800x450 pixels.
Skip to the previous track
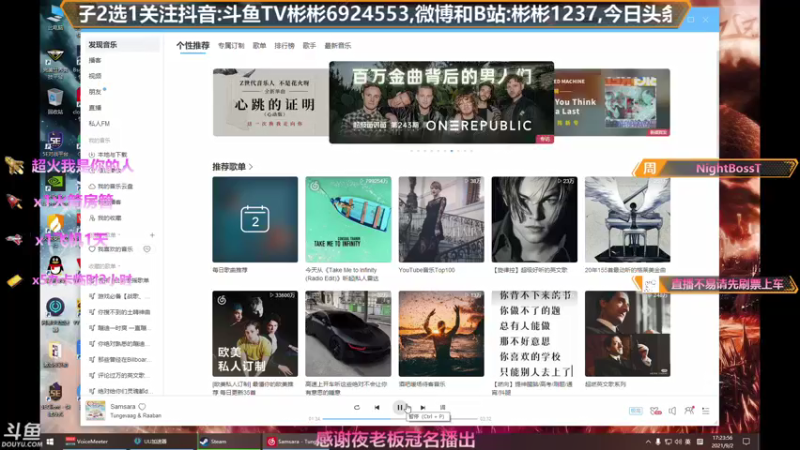(377, 407)
